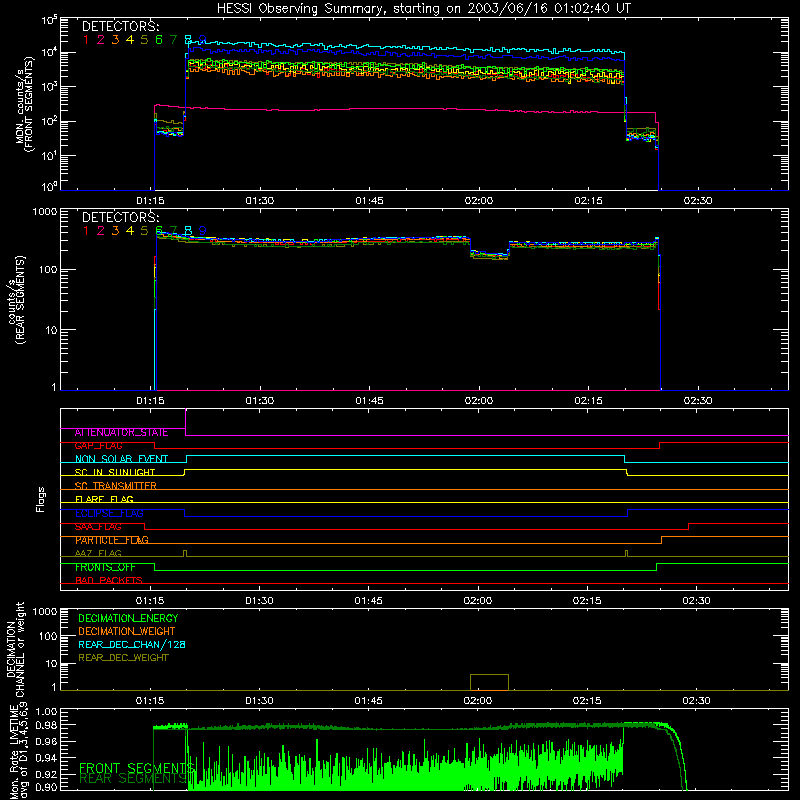Viewport: 800px width, 800px height.
Task: Click the SAA_FLAG label
Action: click(98, 527)
